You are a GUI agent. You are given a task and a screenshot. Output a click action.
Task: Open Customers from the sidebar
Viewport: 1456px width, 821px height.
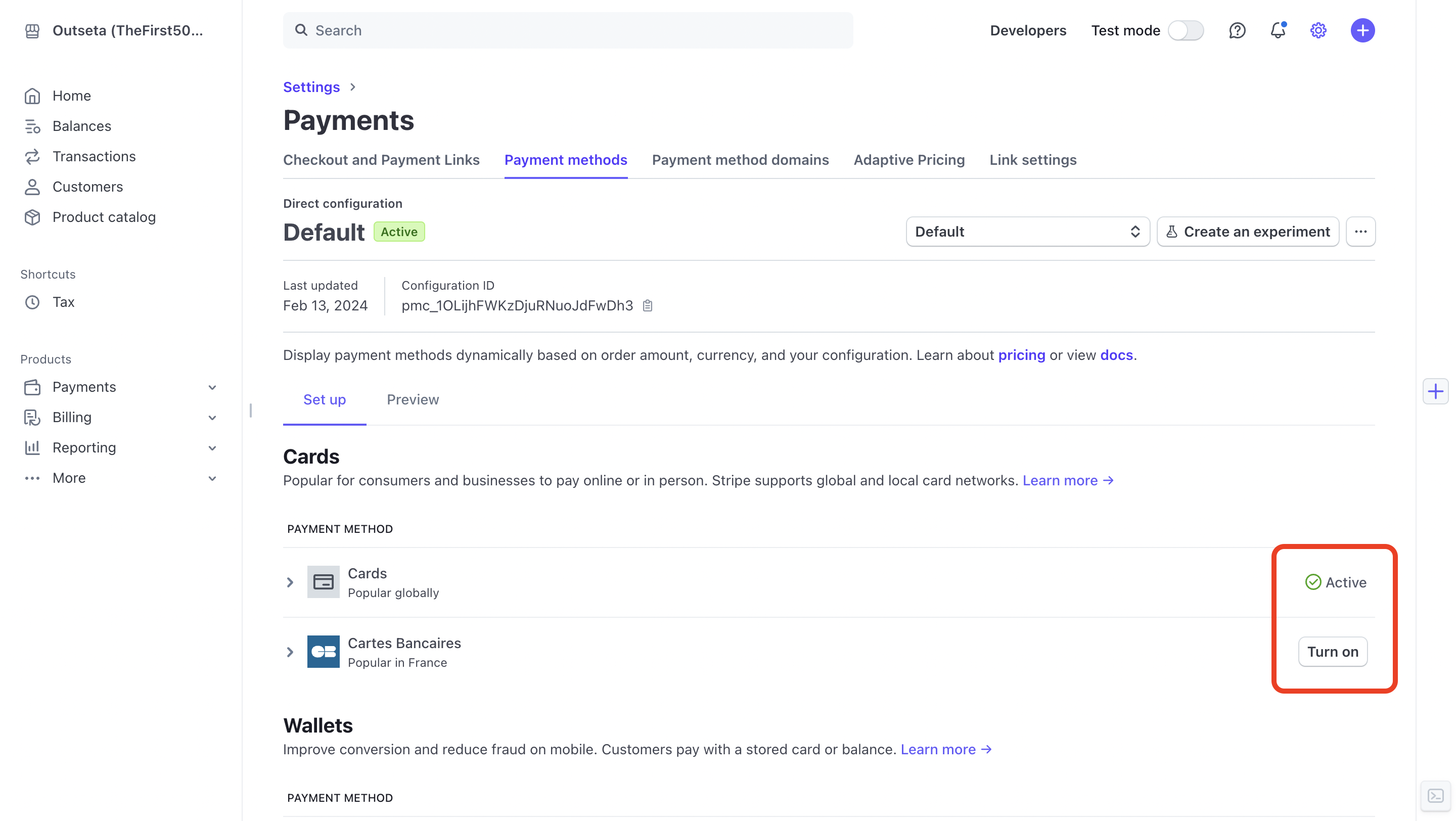pos(87,187)
